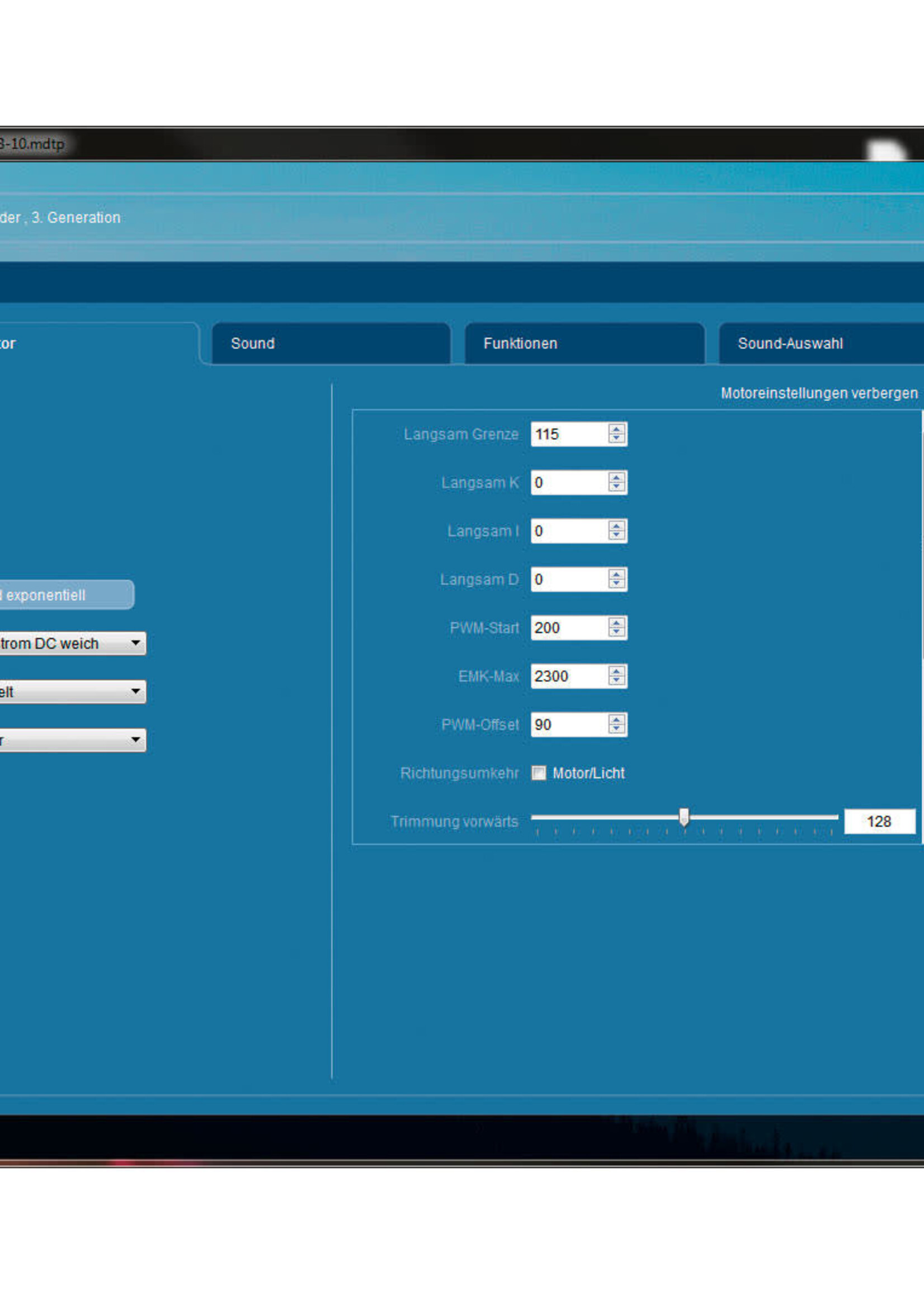Click the Trimmung vorwärts slider handle
The height and width of the screenshot is (1294, 924).
(x=684, y=817)
